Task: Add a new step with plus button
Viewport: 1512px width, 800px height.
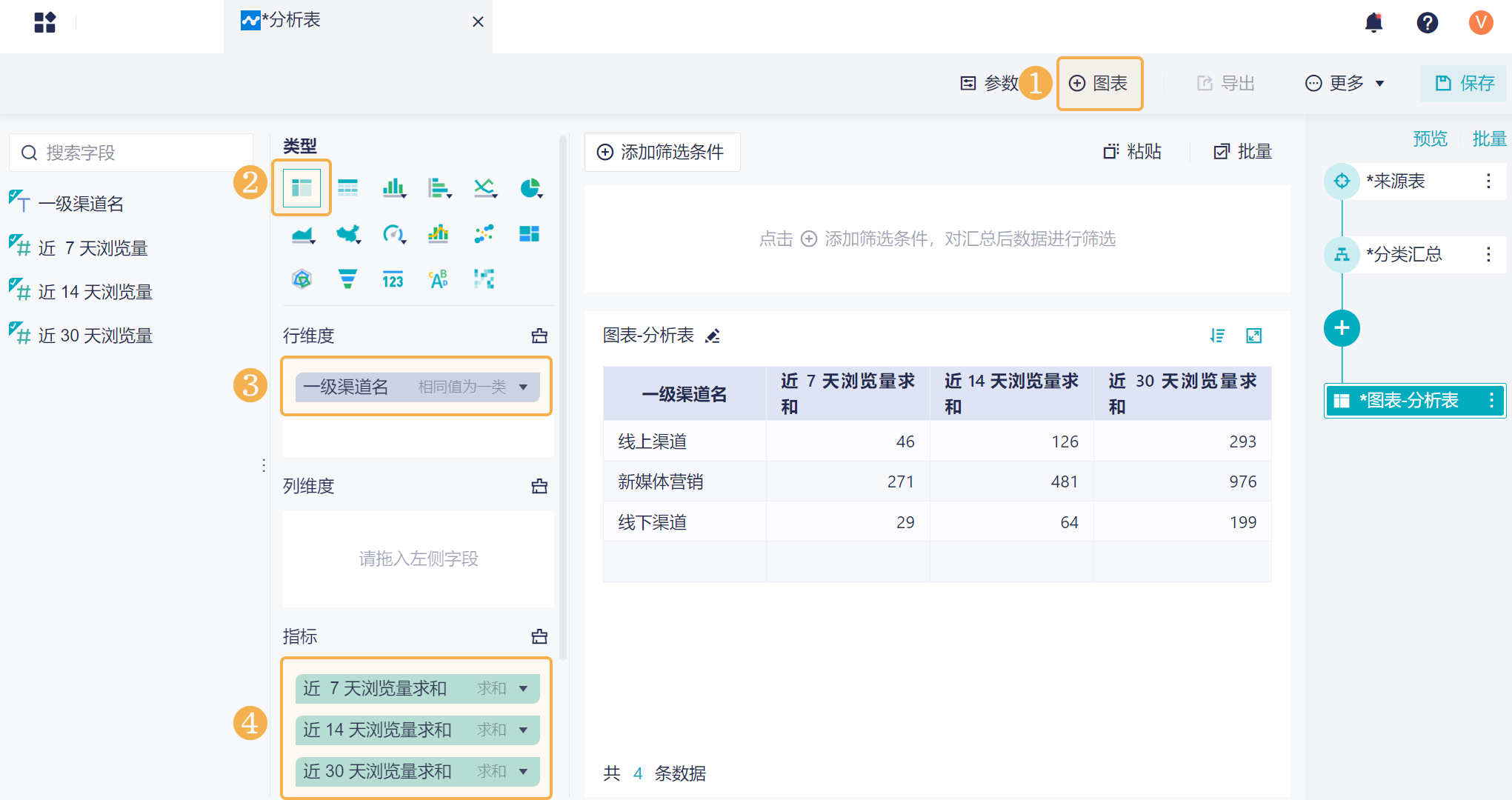Action: pyautogui.click(x=1342, y=328)
